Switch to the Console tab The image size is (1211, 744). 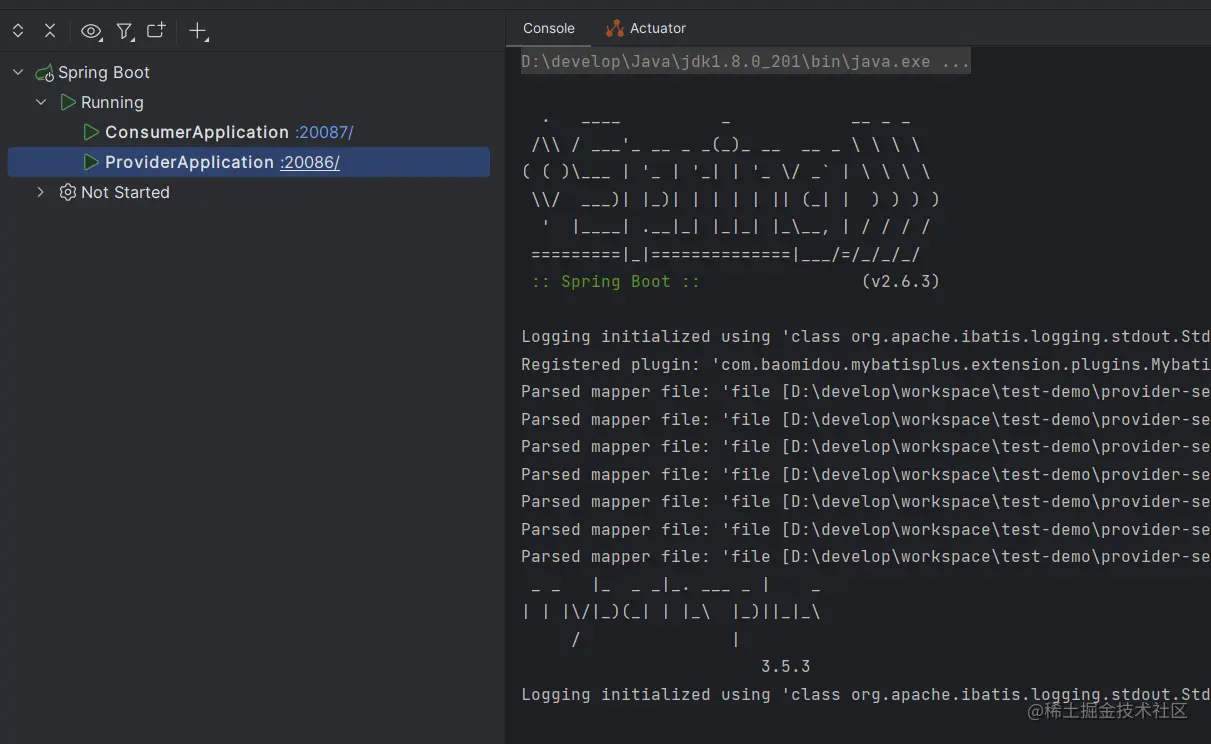tap(549, 28)
